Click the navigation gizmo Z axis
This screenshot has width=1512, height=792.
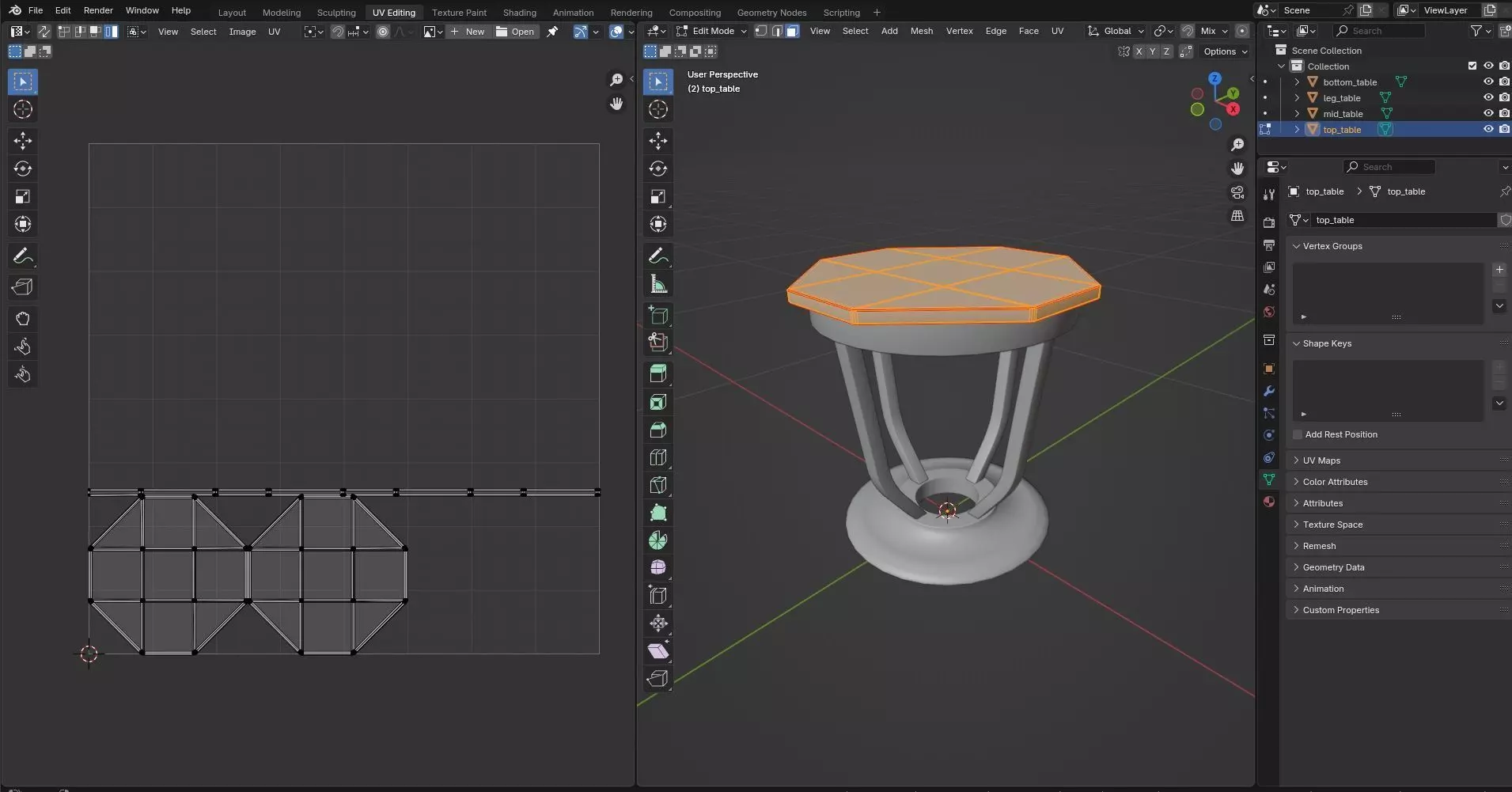click(1215, 78)
